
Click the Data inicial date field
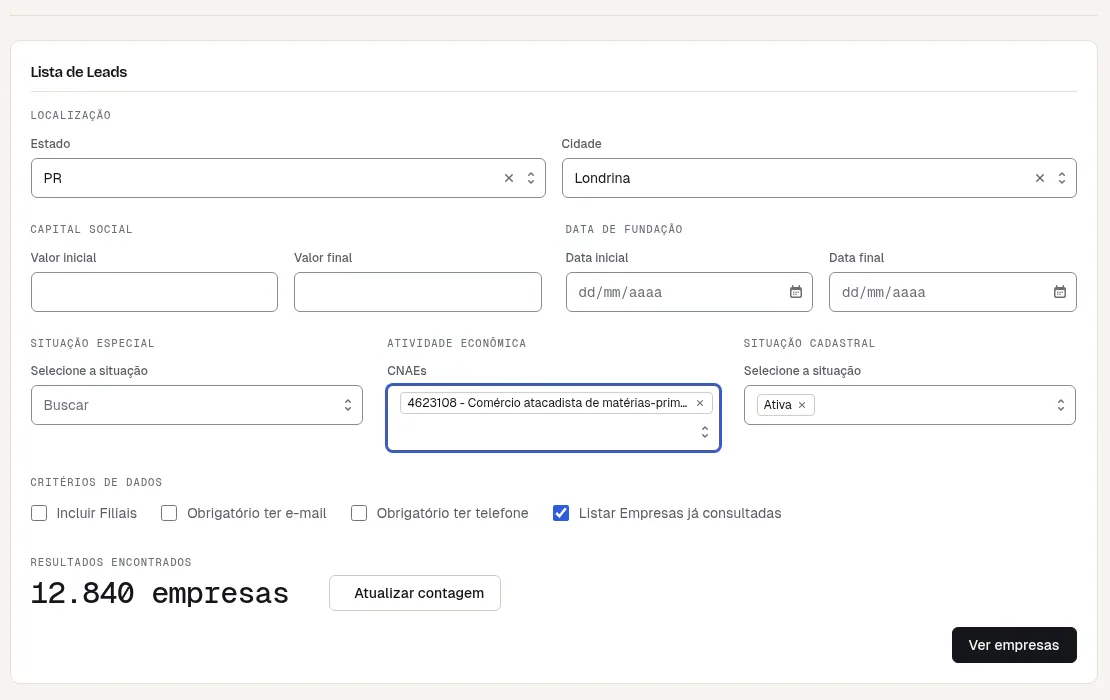[x=689, y=292]
